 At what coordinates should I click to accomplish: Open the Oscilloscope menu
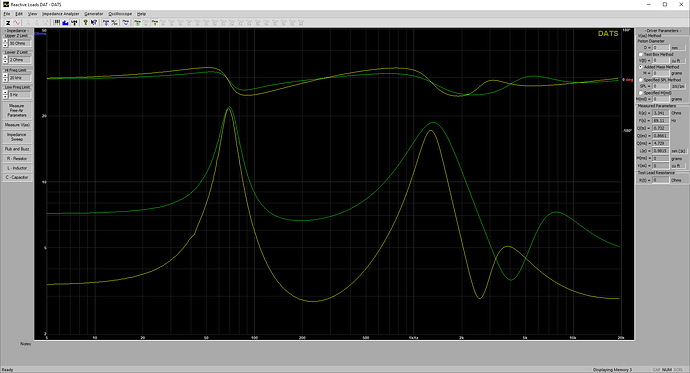(120, 14)
